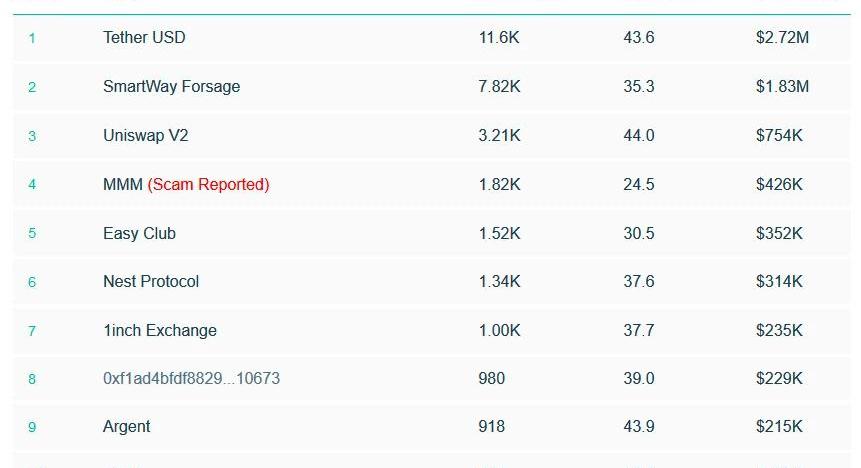The height and width of the screenshot is (468, 861).
Task: Select rank number 4 in list
Action: [32, 185]
